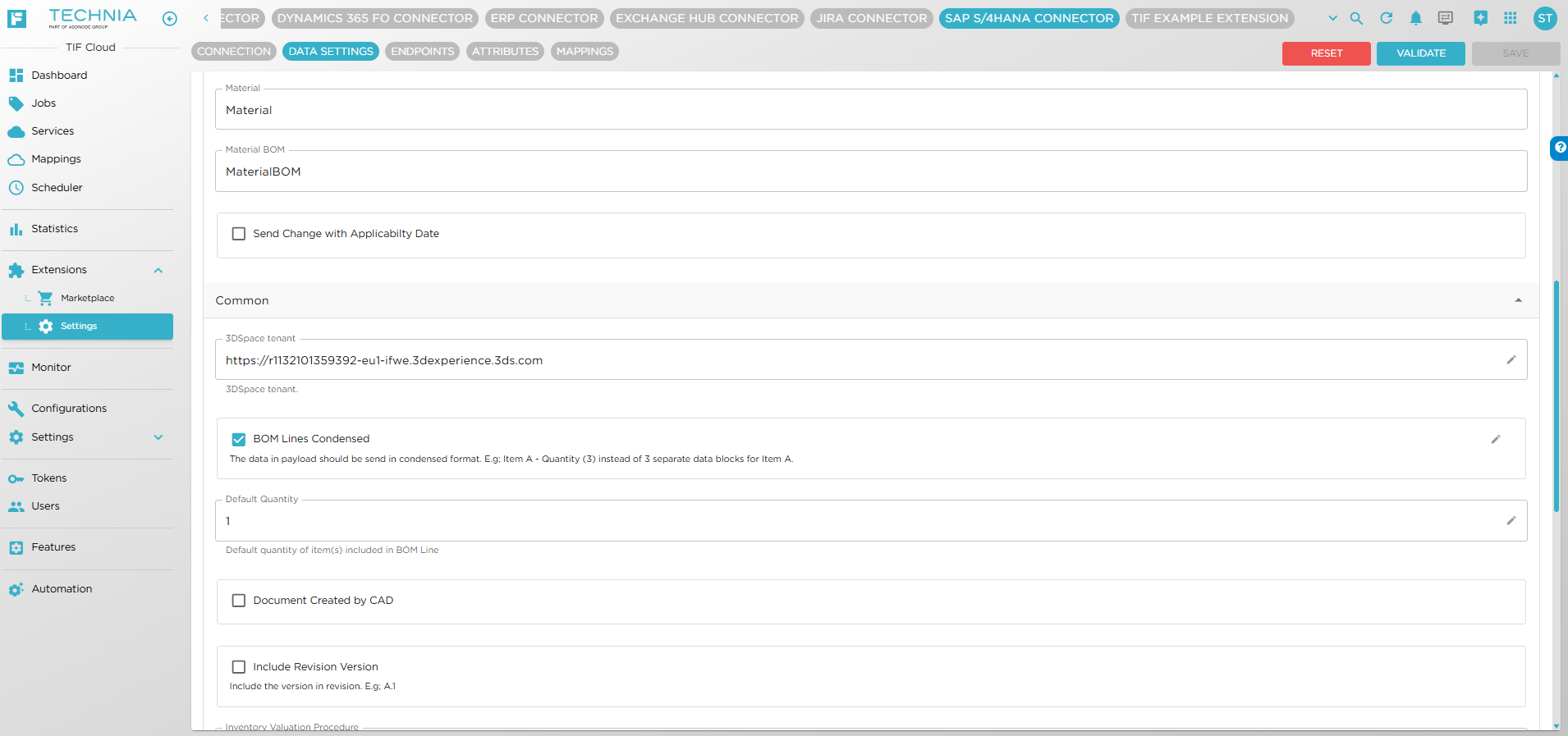Click the blue help question mark icon
The height and width of the screenshot is (736, 1568).
(1559, 148)
